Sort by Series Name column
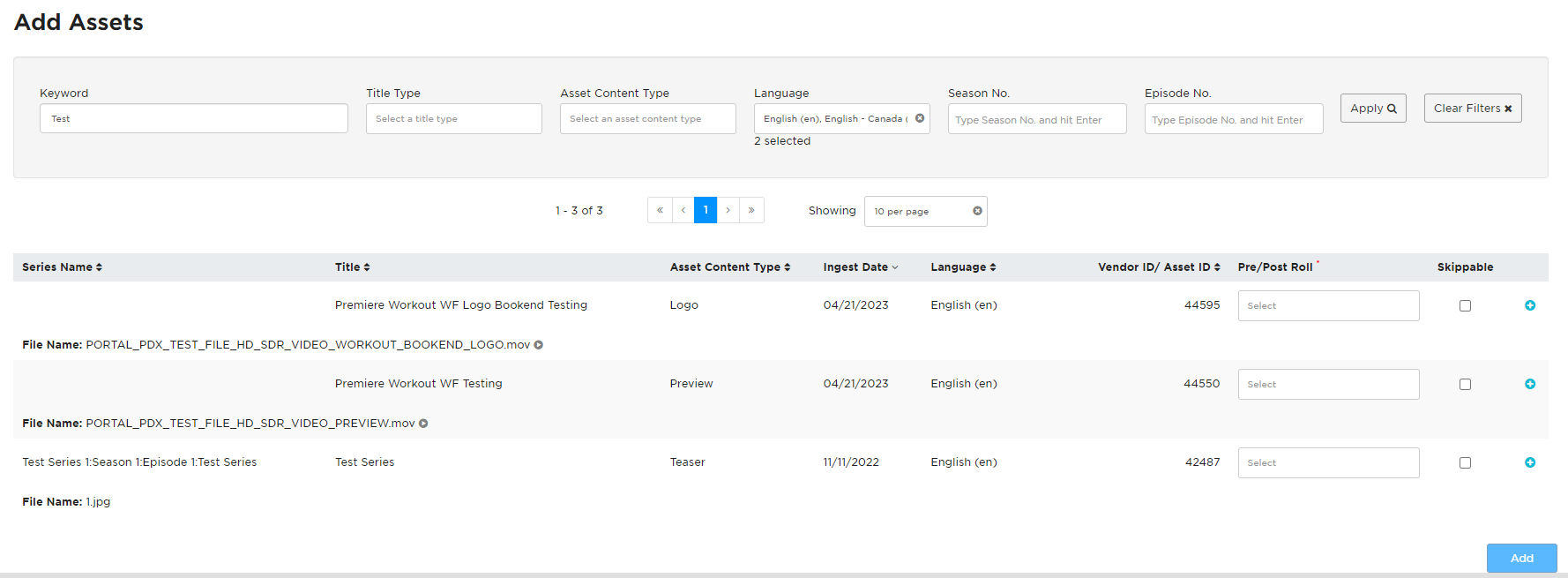This screenshot has width=1568, height=578. click(62, 267)
